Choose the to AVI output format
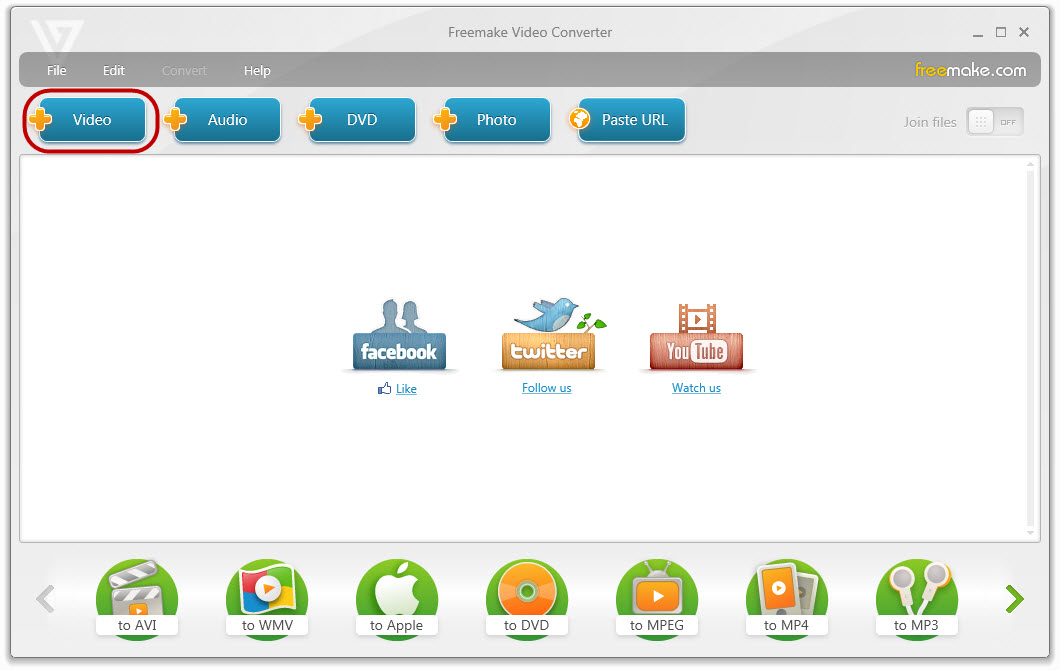Viewport: 1060px width, 670px height. [x=137, y=598]
